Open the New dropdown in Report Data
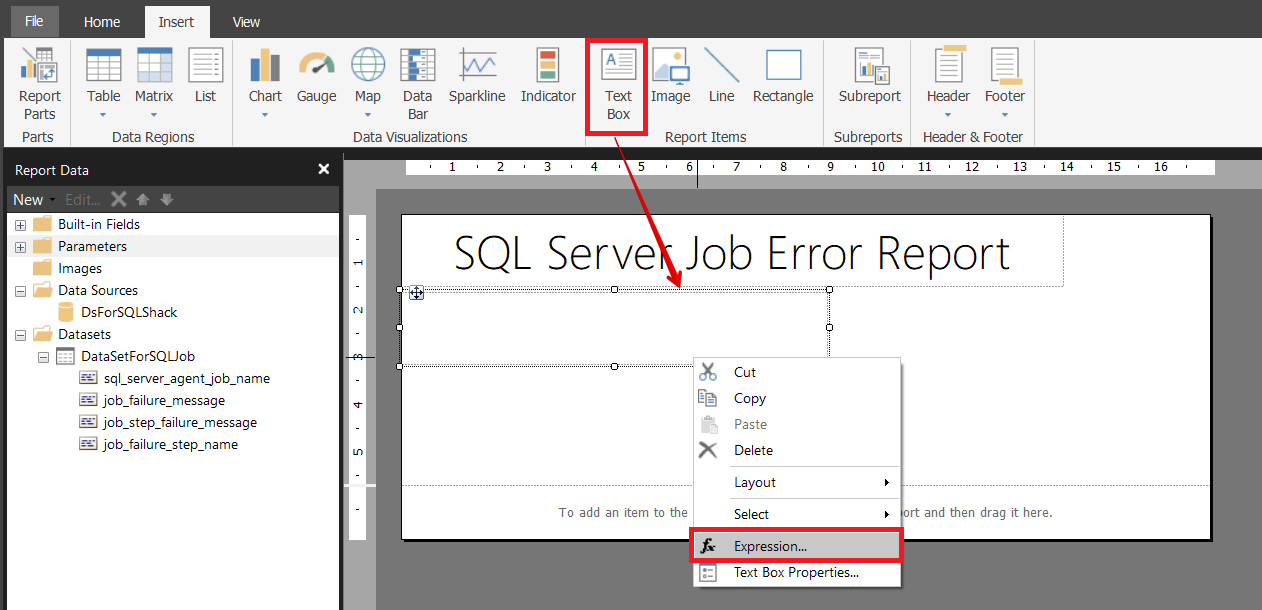Screen dimensions: 1262x610 coord(34,199)
